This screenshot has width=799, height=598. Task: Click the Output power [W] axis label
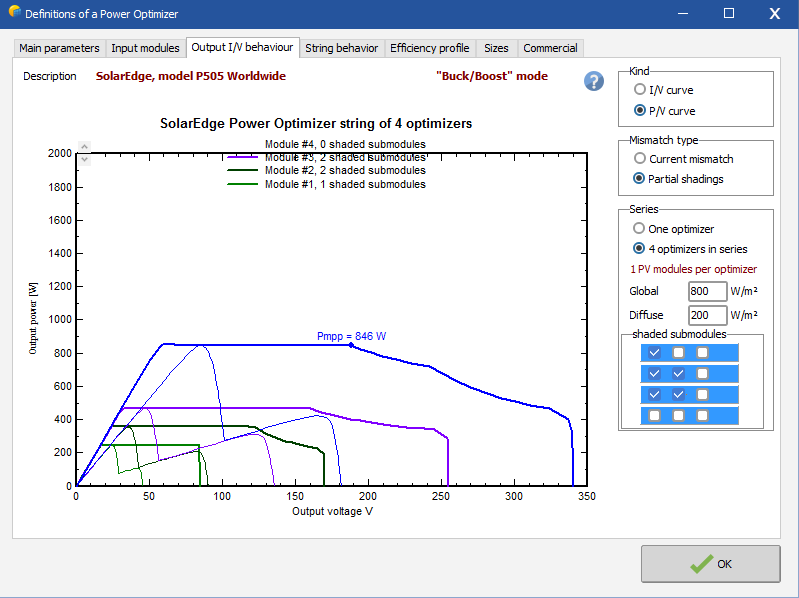tap(33, 318)
